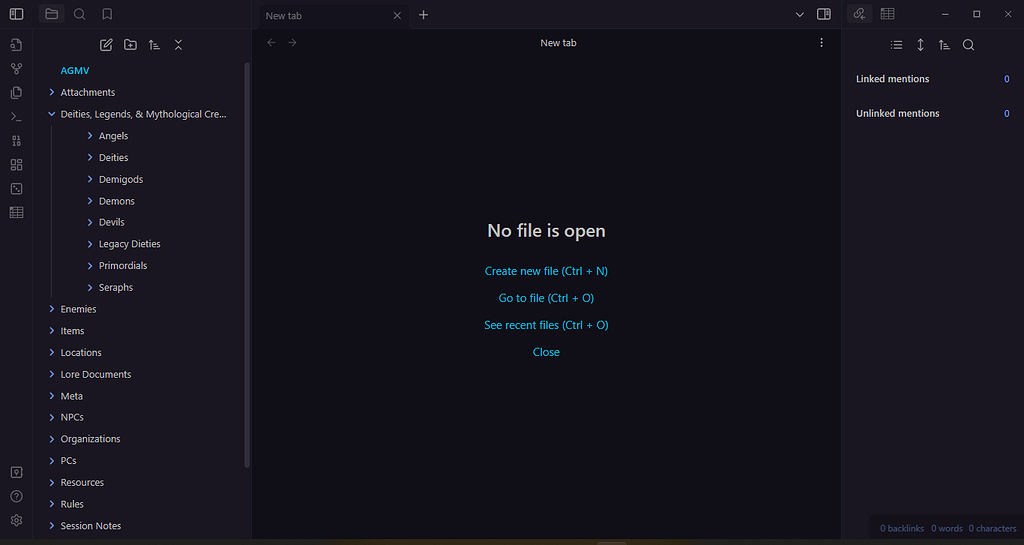Click 0 characters in status bar
Screen dimensions: 1024x545
[992, 528]
